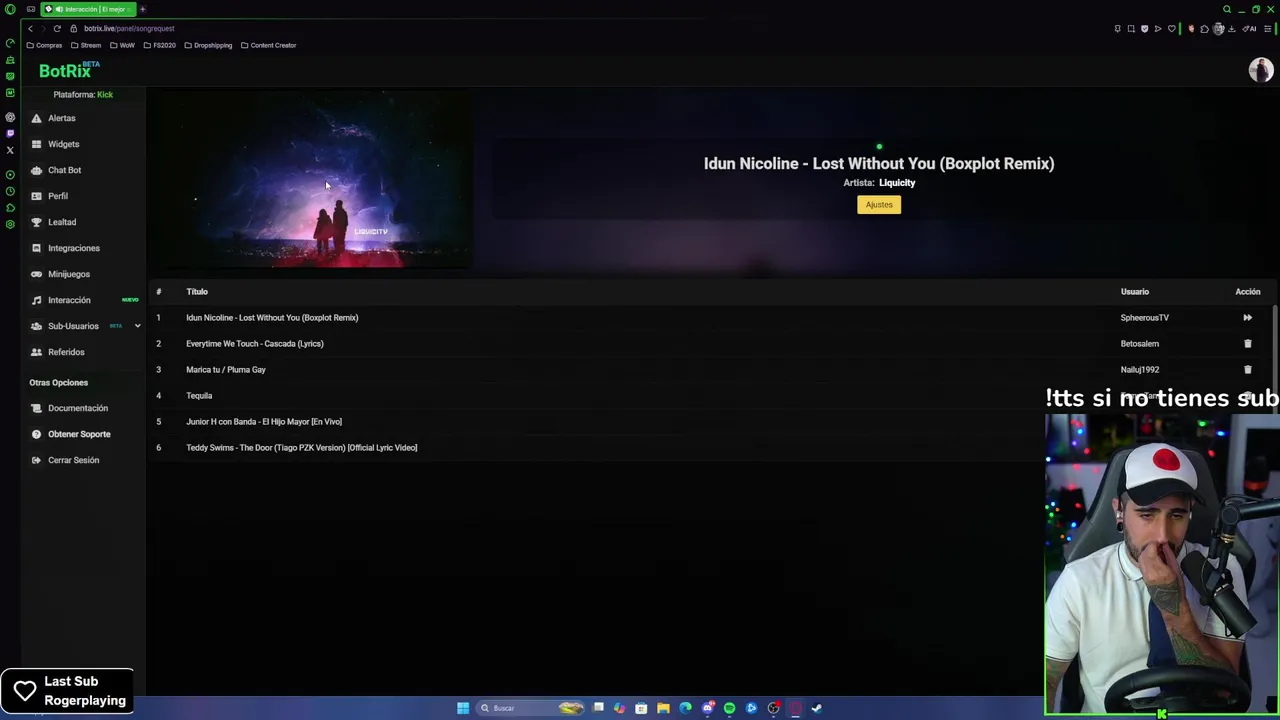The height and width of the screenshot is (720, 1280).
Task: Open the Lealtad section
Action: tap(62, 222)
